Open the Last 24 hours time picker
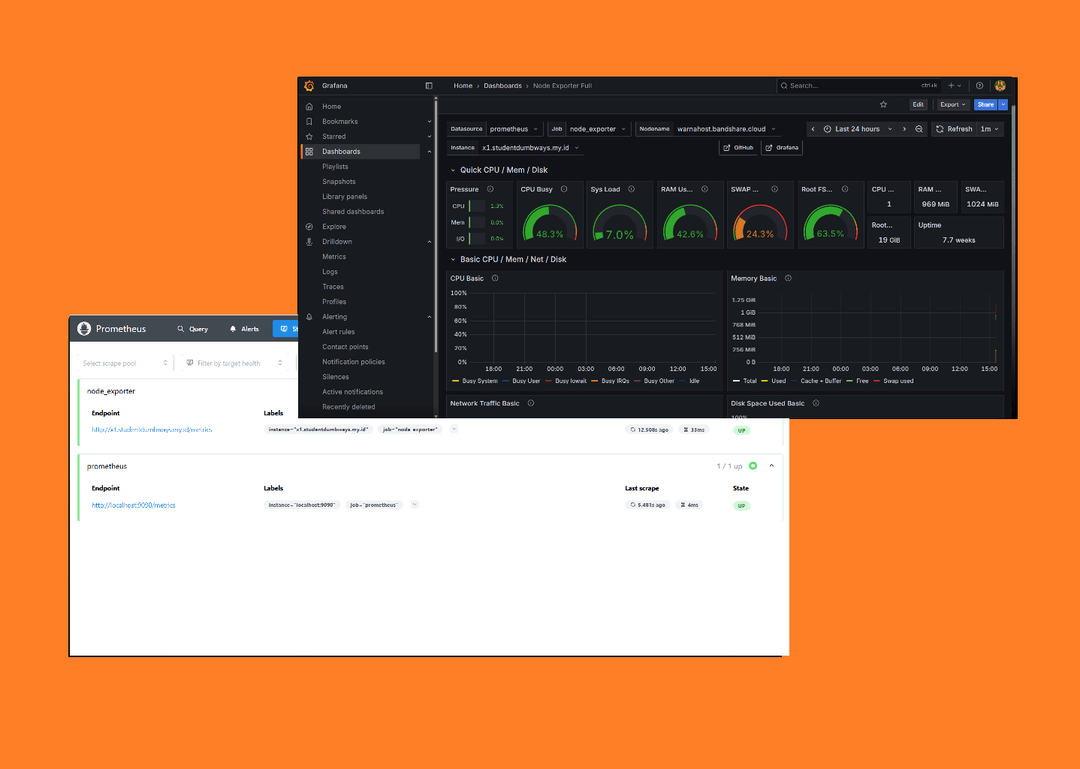This screenshot has width=1080, height=769. (857, 129)
